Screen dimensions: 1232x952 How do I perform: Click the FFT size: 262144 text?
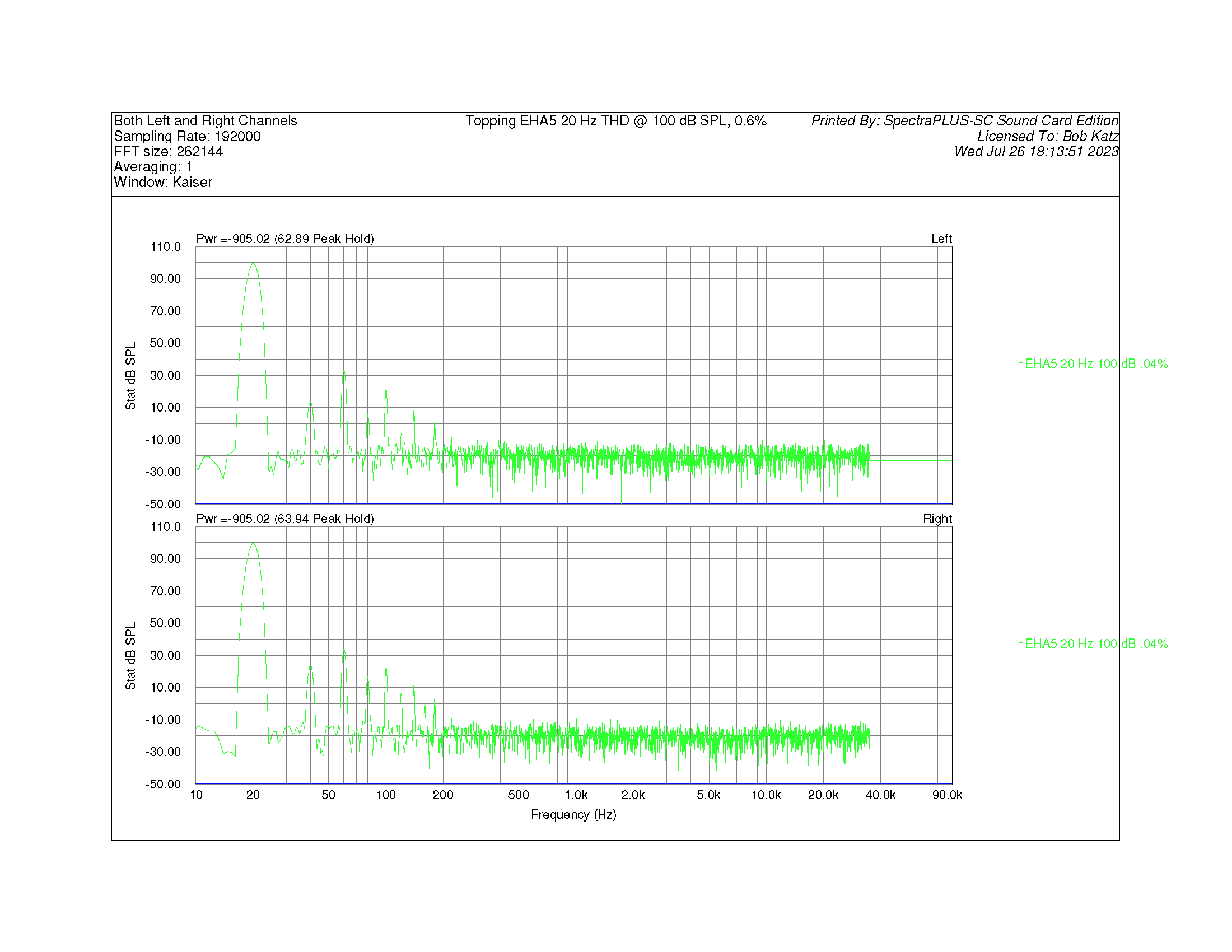pyautogui.click(x=168, y=152)
